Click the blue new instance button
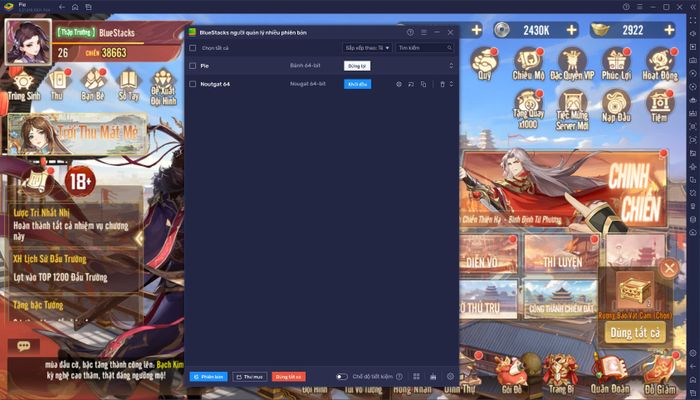Viewport: 700px width, 400px height. 208,377
